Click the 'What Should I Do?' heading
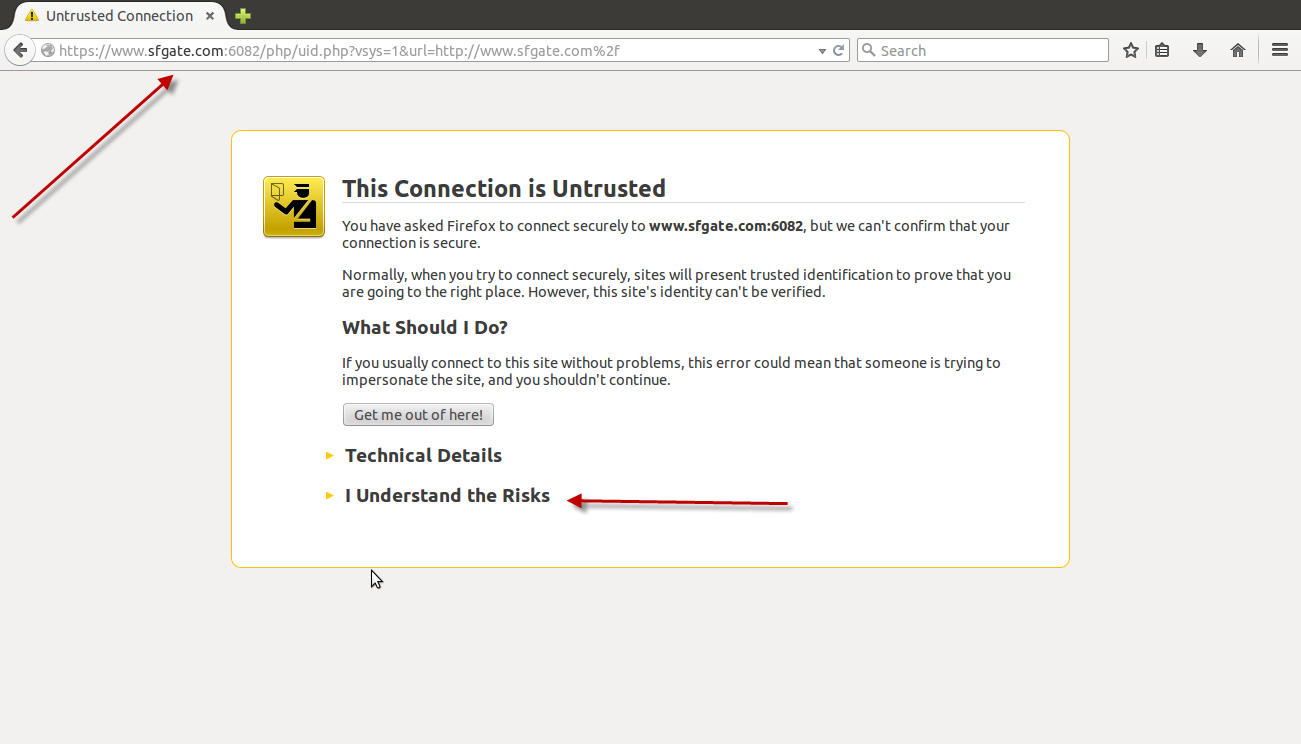The width and height of the screenshot is (1301, 744). 425,328
